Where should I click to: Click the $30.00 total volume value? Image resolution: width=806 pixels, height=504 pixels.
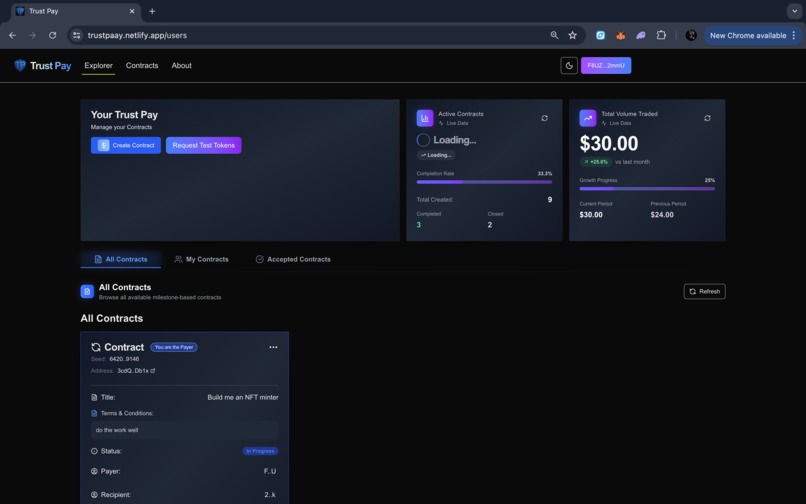coord(609,143)
